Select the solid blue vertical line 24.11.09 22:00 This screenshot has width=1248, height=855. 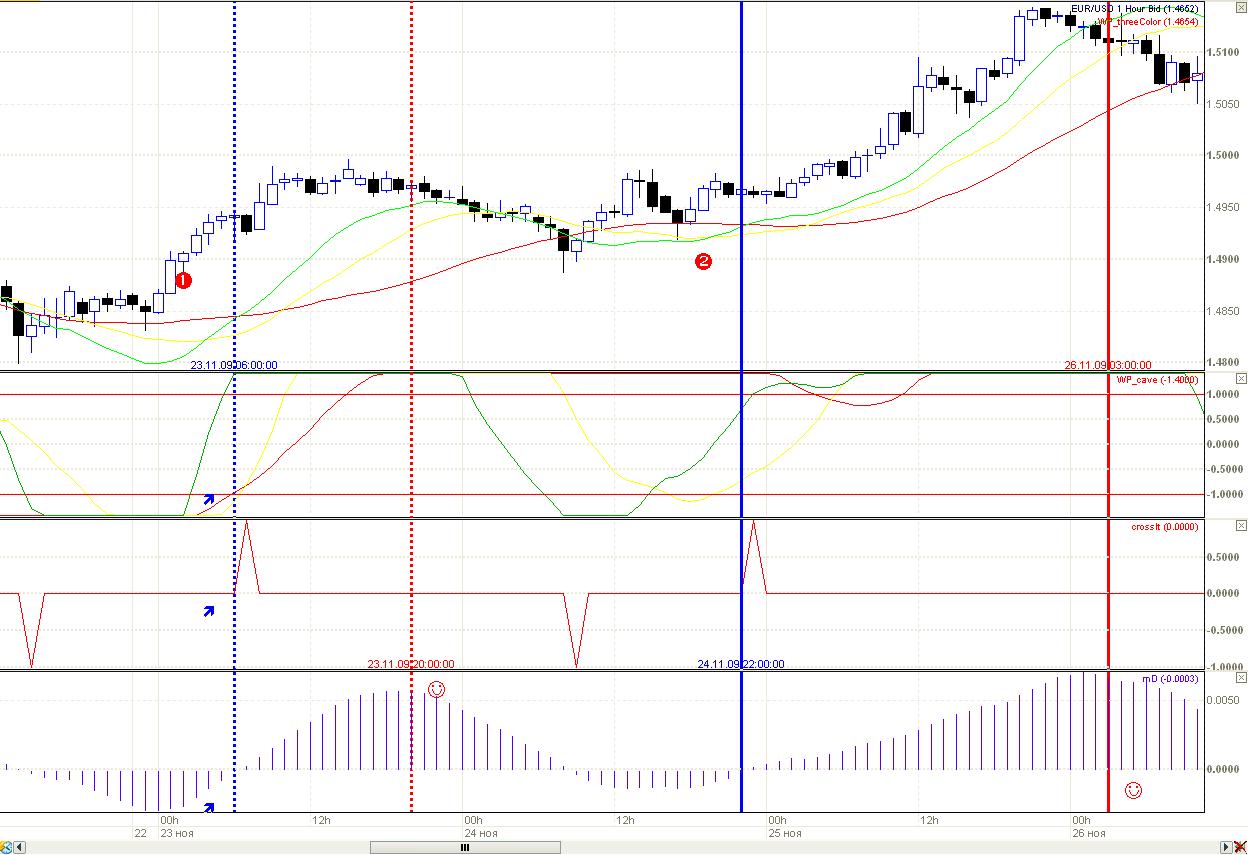[741, 300]
